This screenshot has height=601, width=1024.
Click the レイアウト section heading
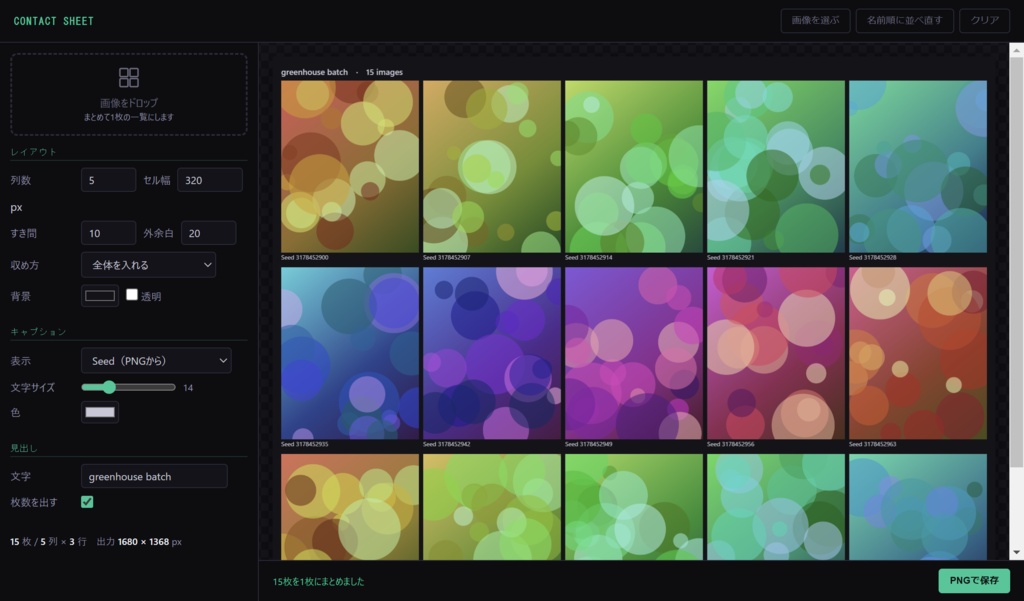tap(34, 152)
